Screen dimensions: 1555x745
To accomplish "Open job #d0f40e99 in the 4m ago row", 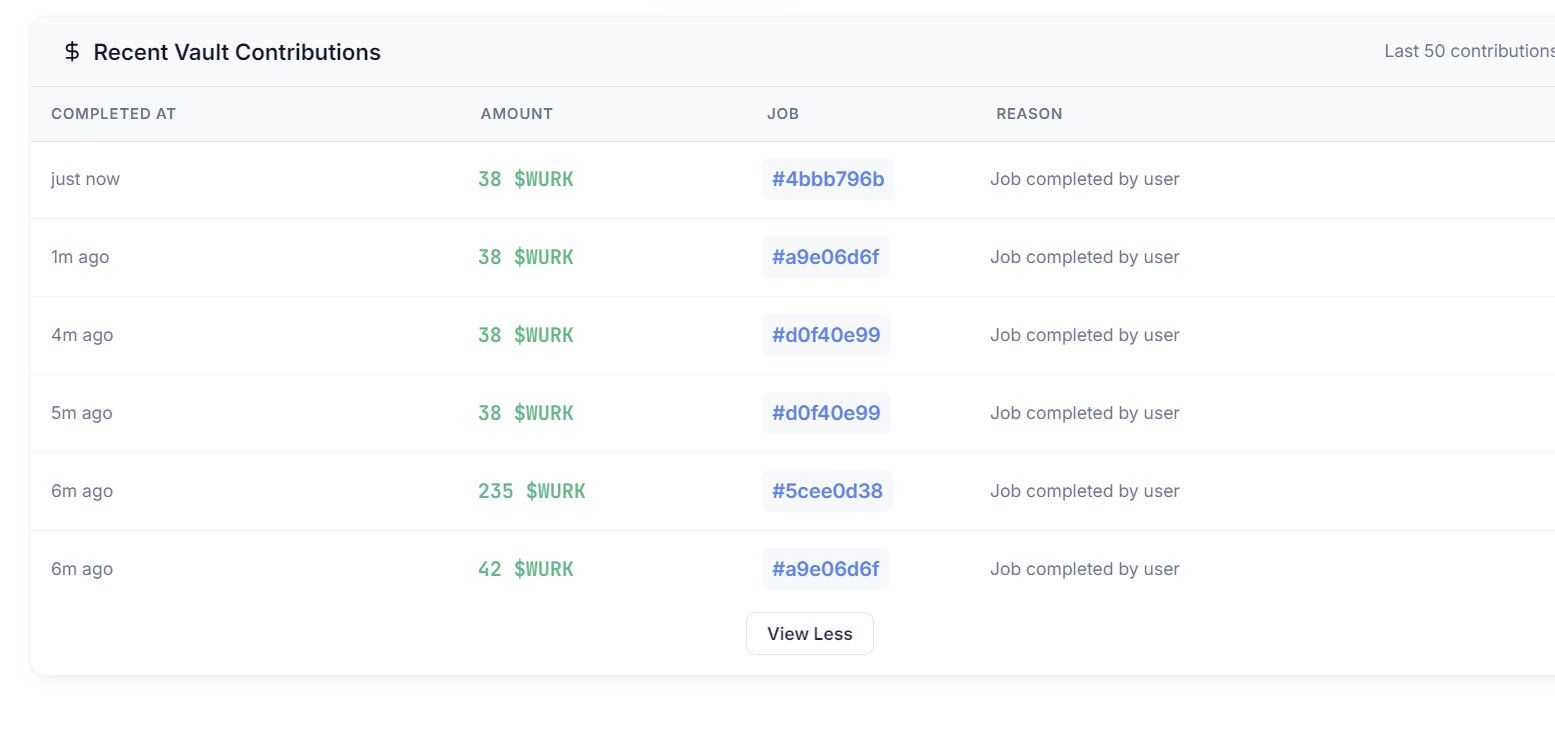I will tap(826, 335).
